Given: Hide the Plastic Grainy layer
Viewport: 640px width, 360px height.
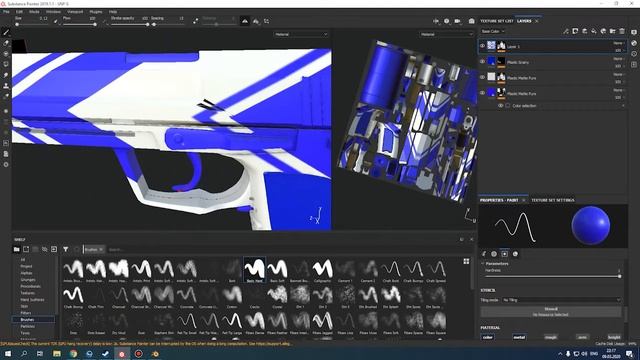Looking at the screenshot, I should click(482, 62).
